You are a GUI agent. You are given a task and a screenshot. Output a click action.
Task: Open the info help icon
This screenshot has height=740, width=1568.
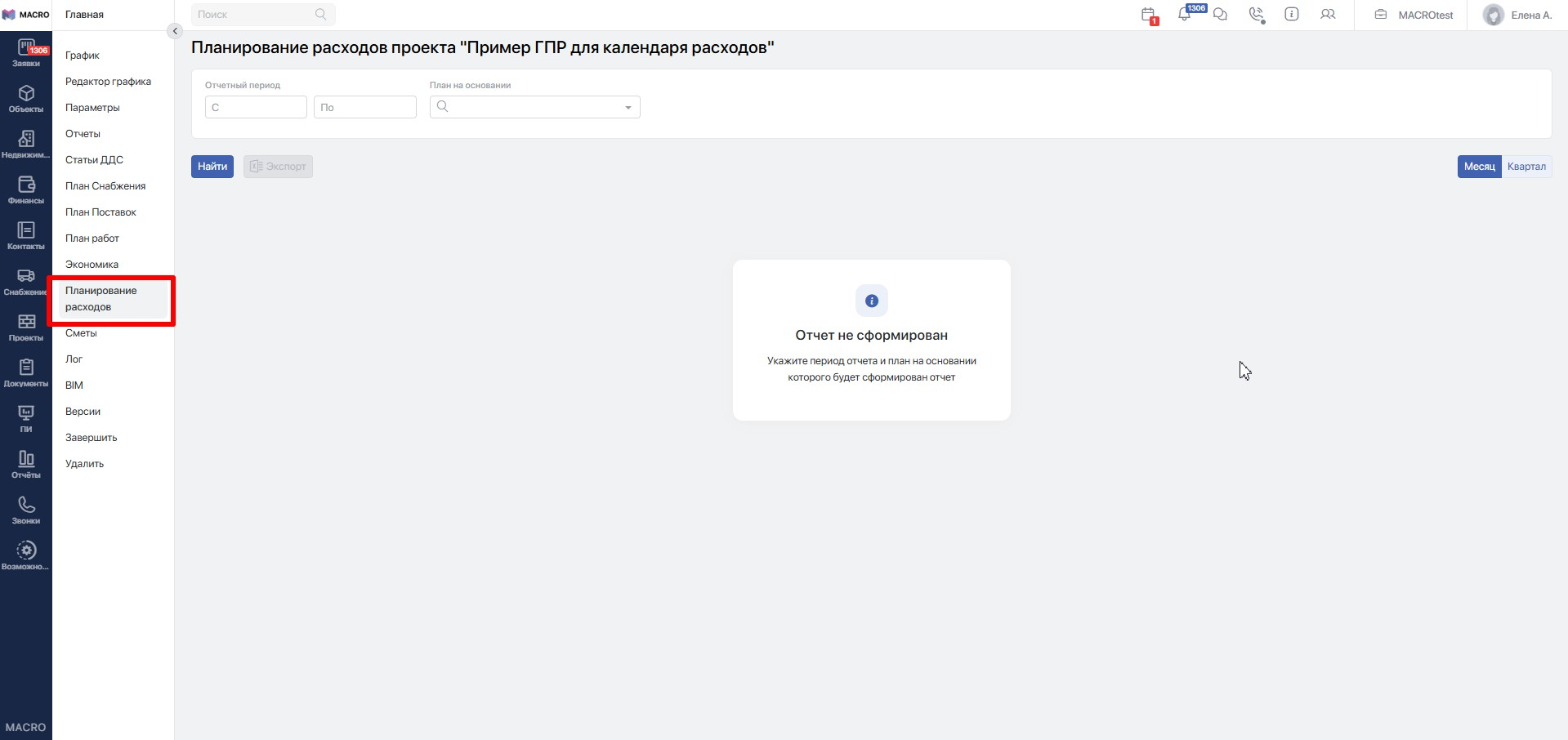click(x=1292, y=15)
